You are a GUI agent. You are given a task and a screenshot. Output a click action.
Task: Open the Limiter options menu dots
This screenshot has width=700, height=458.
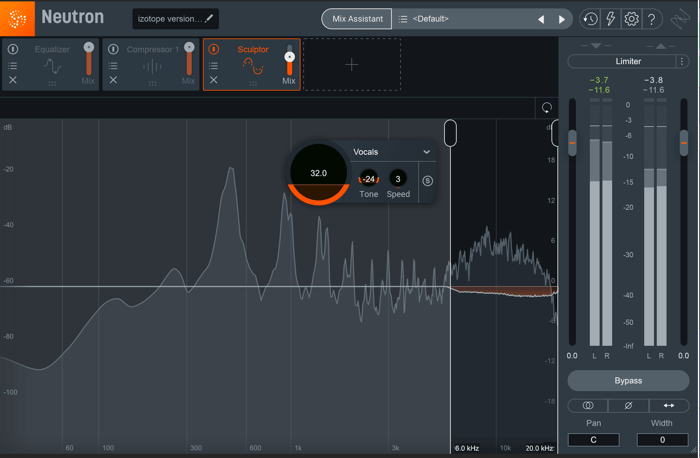(x=682, y=61)
